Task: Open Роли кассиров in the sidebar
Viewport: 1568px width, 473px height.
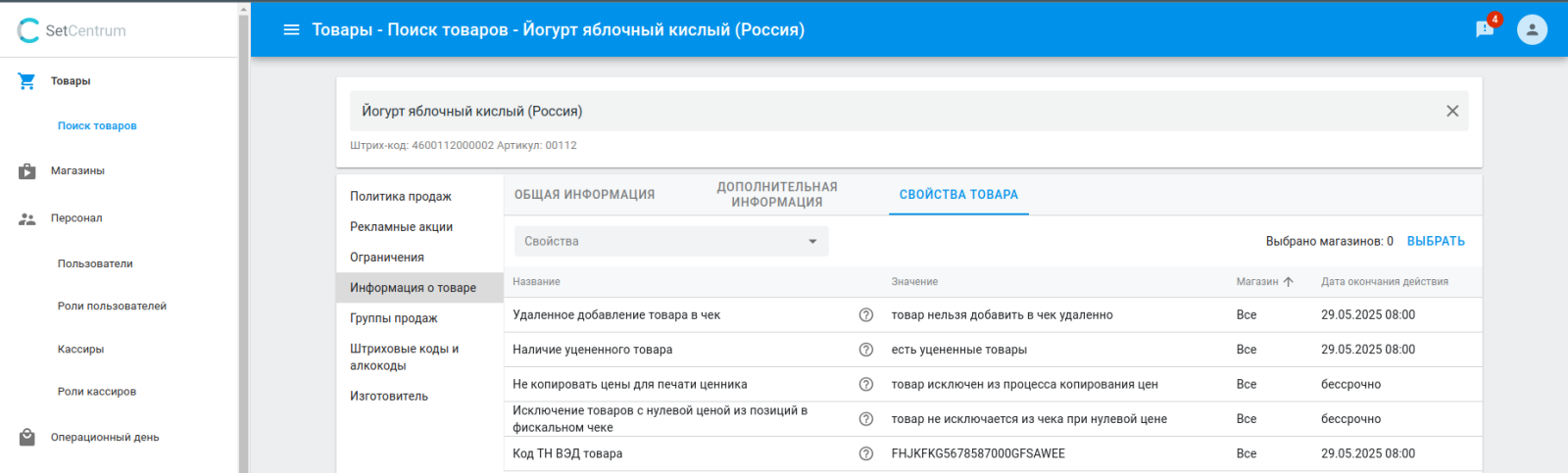Action: click(97, 391)
